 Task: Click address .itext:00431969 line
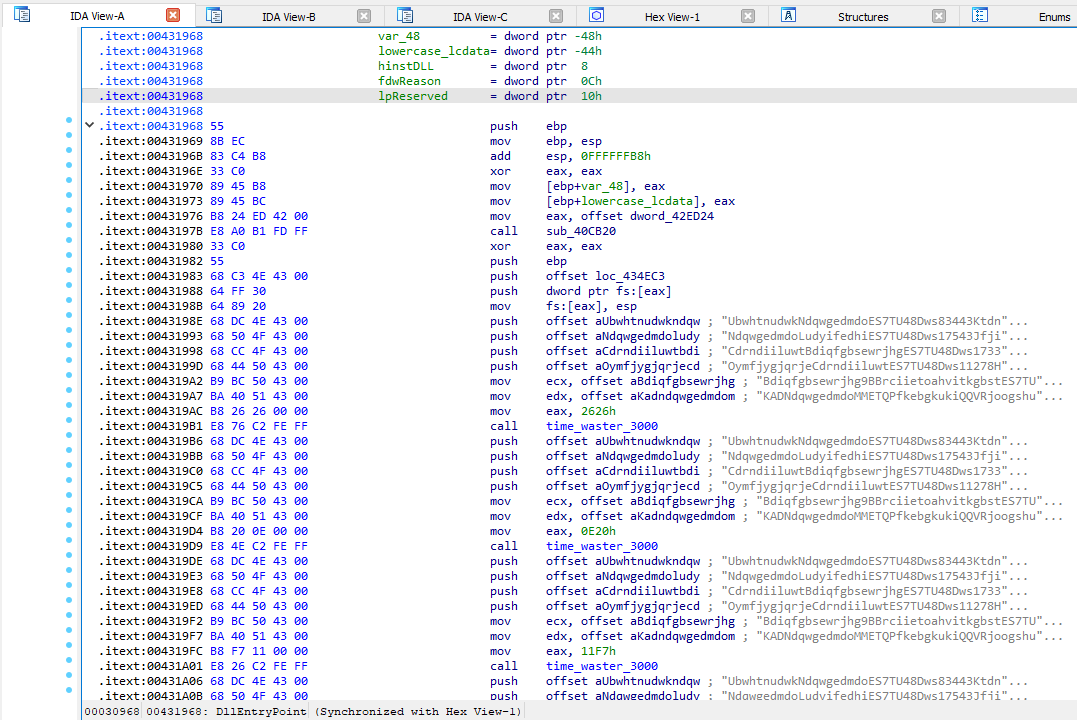(x=150, y=141)
